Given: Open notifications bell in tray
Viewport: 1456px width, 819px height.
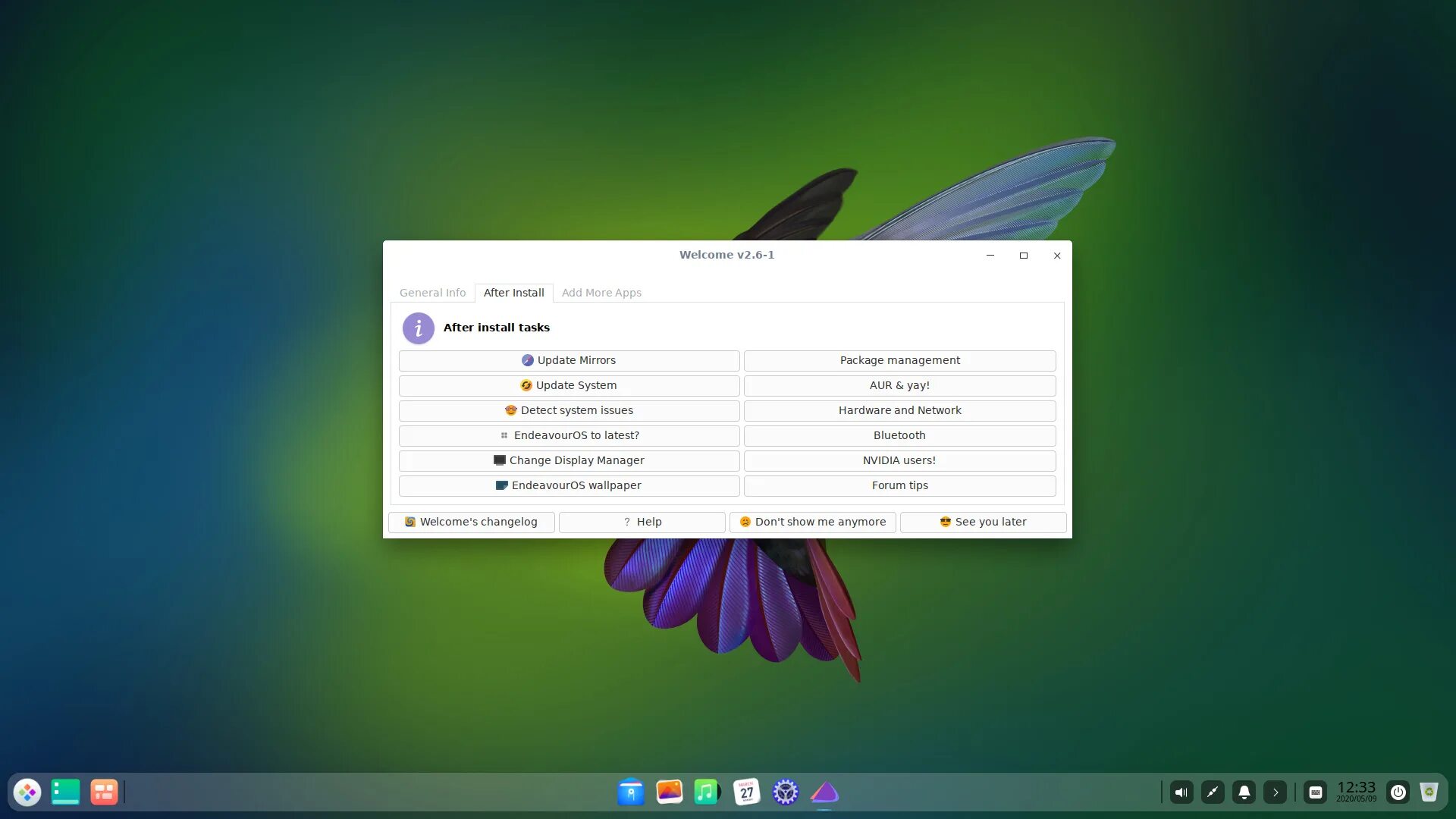Looking at the screenshot, I should (1244, 792).
